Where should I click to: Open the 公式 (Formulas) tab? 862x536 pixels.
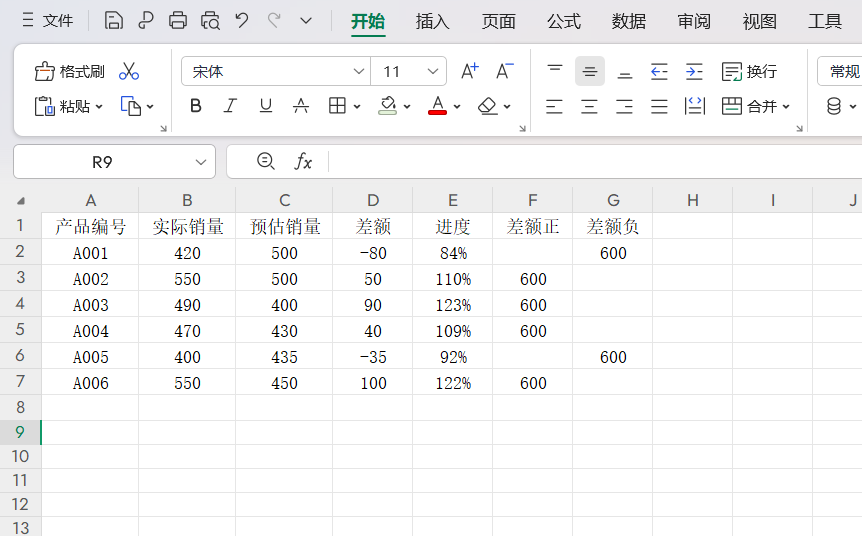564,21
